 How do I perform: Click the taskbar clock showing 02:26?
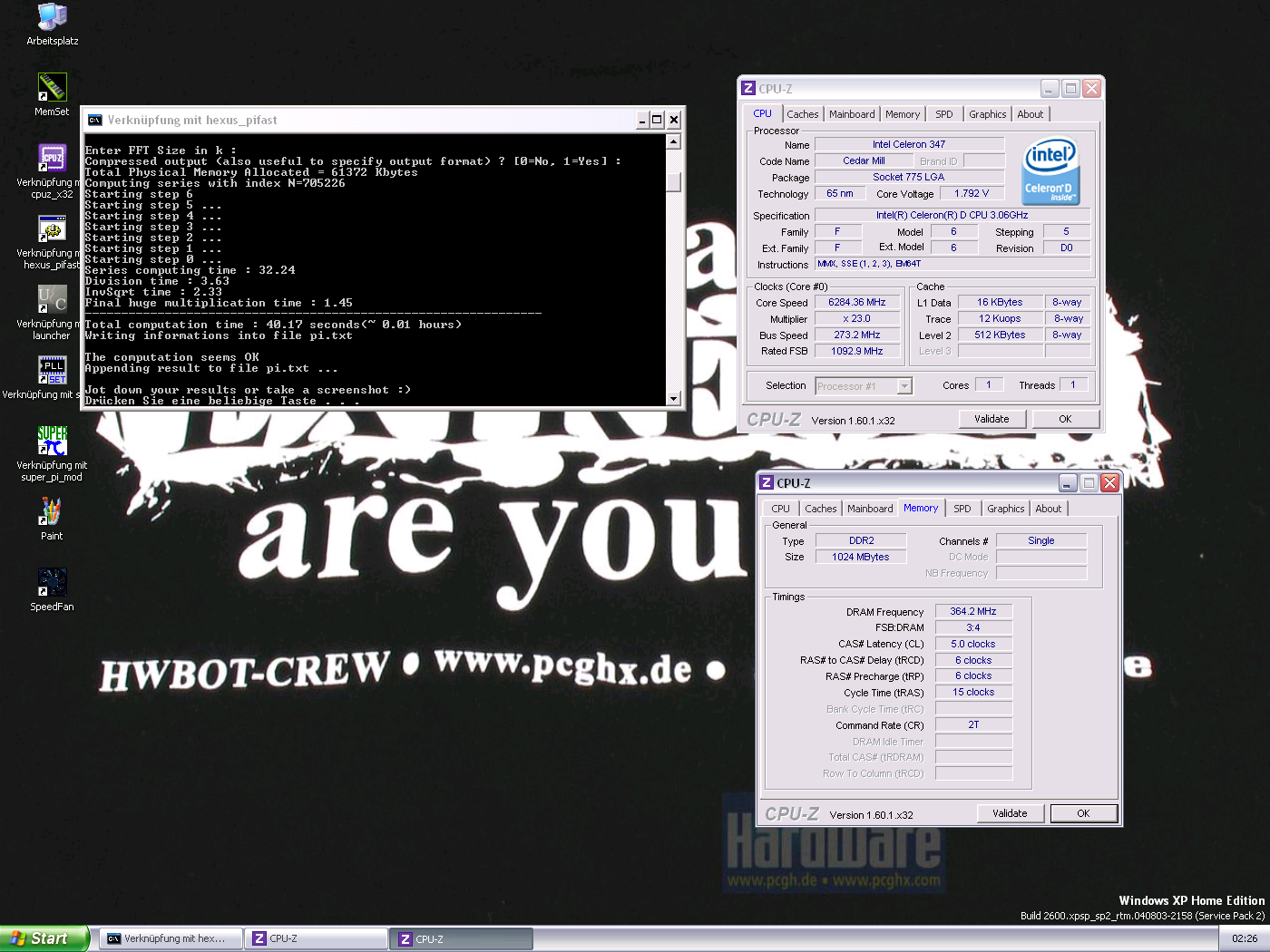pyautogui.click(x=1245, y=938)
